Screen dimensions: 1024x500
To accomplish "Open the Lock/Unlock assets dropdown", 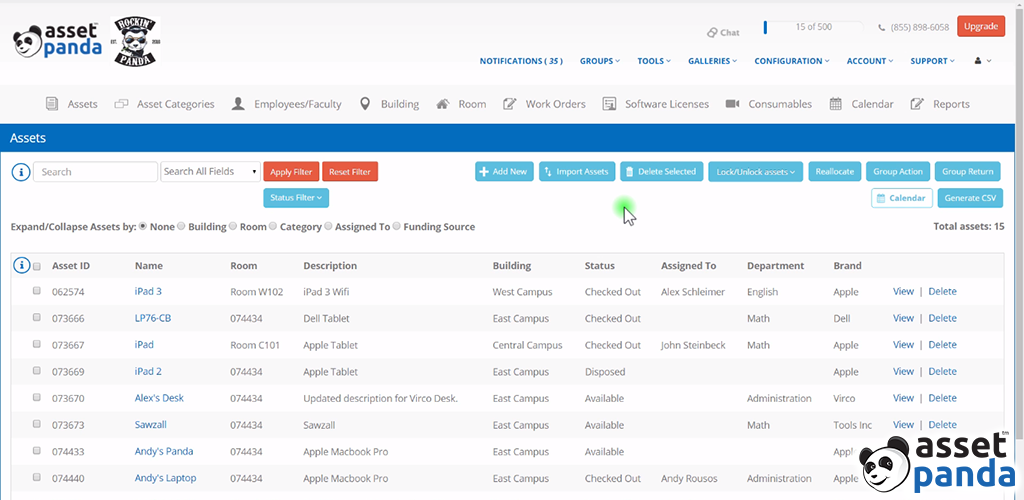I will [x=755, y=172].
